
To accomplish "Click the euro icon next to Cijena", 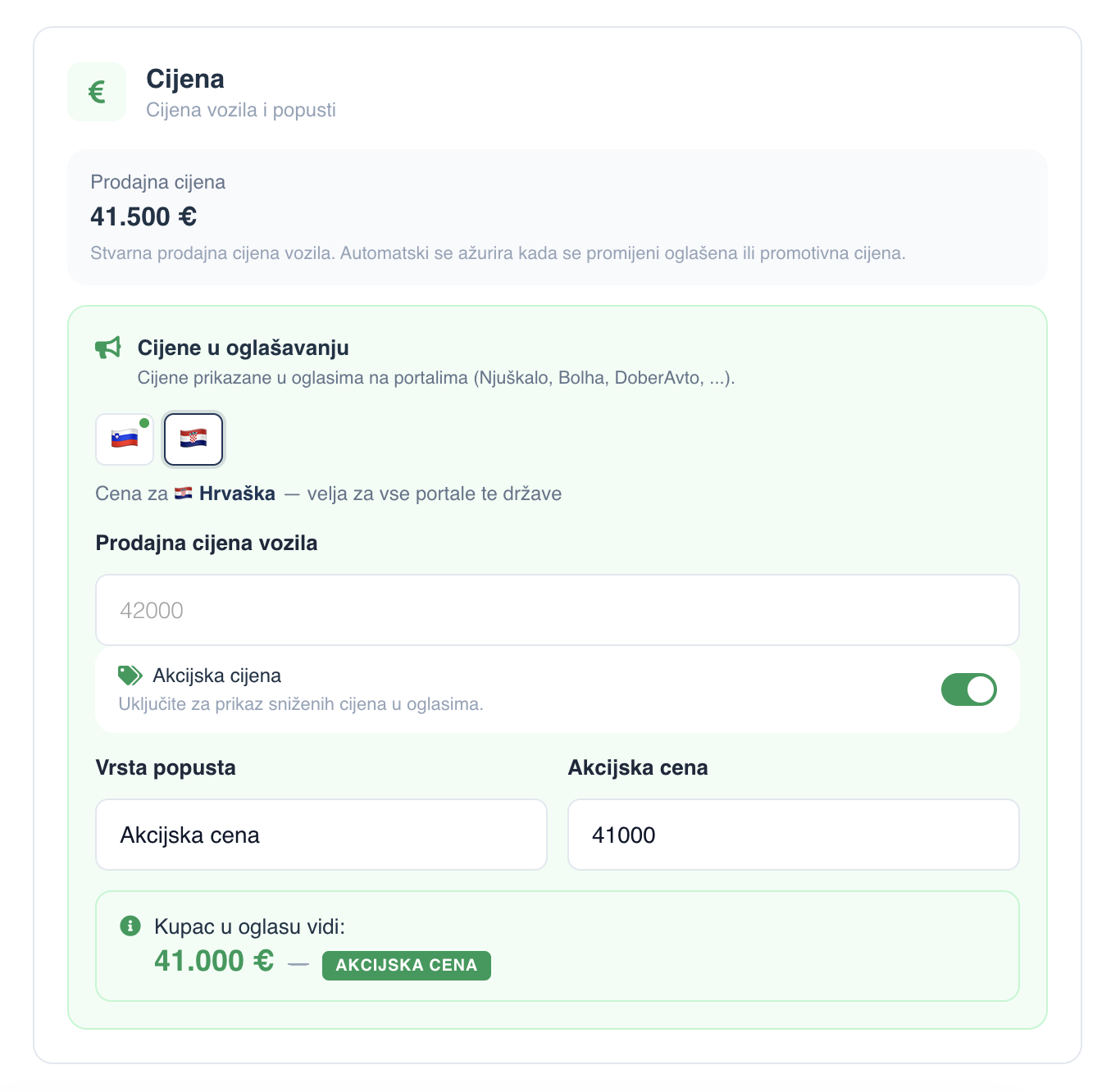I will [x=97, y=92].
